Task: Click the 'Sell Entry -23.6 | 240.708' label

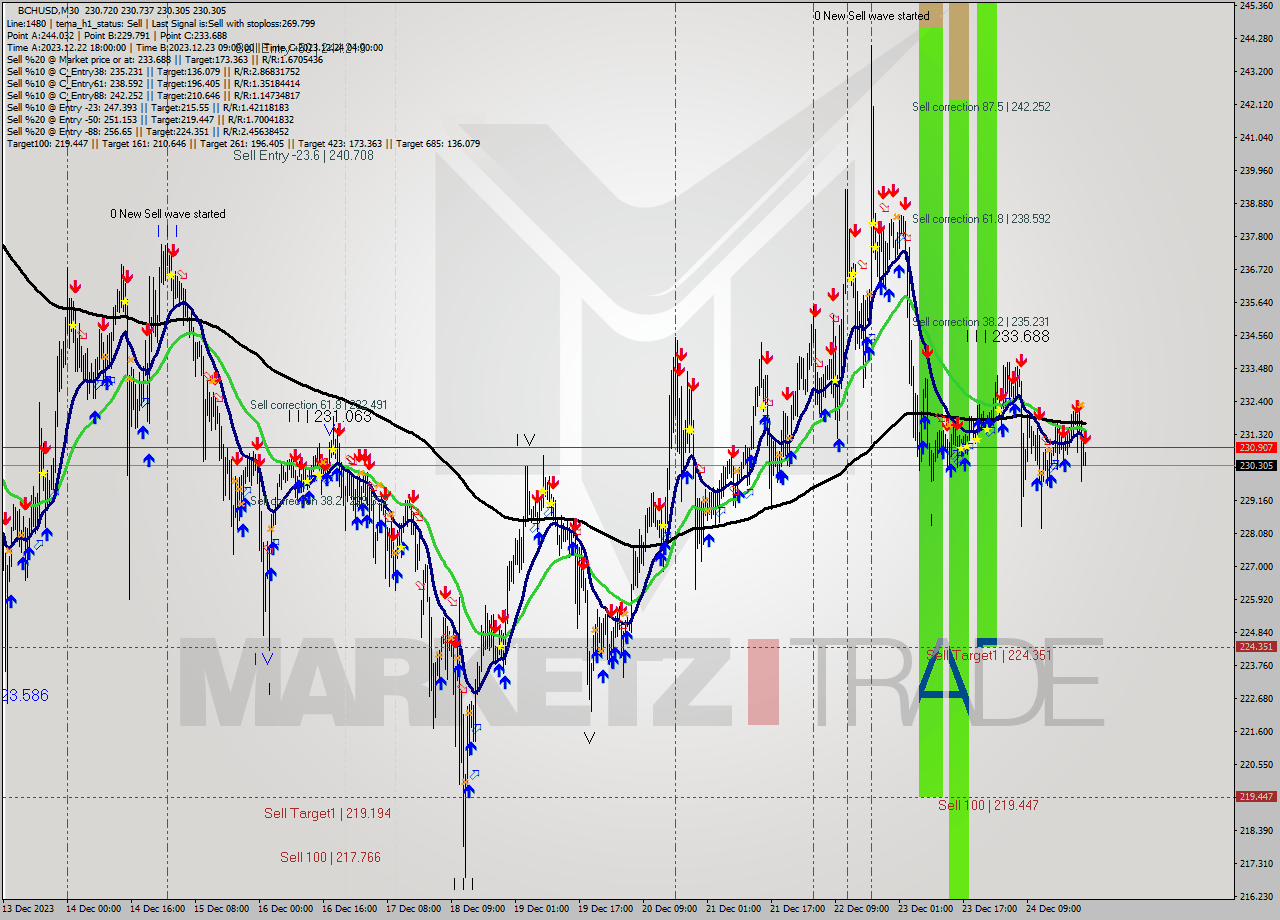Action: tap(303, 155)
